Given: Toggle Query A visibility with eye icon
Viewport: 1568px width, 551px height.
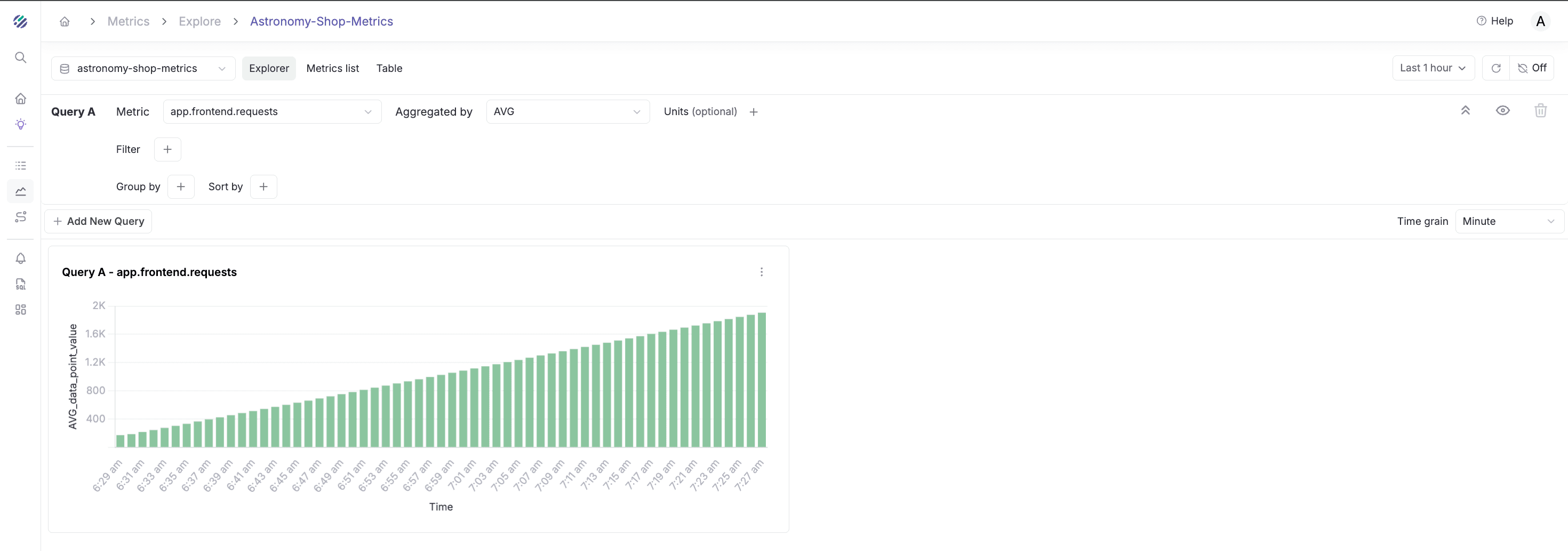Looking at the screenshot, I should (x=1502, y=111).
